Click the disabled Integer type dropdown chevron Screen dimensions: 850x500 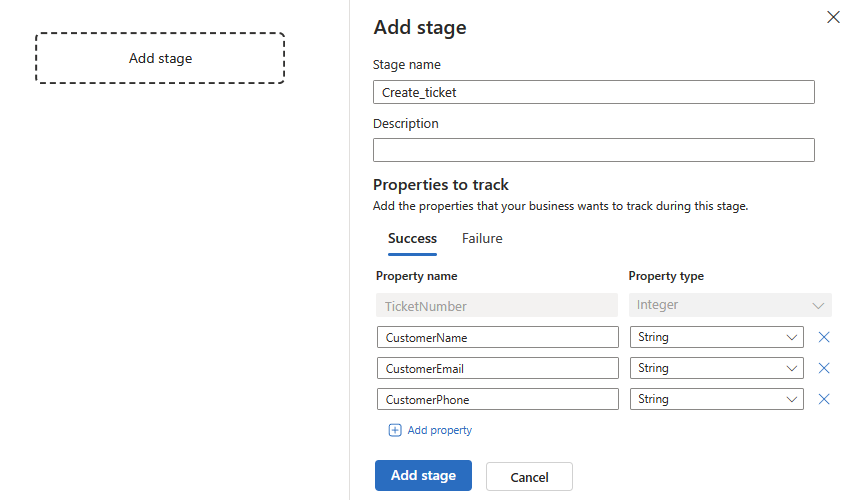(x=818, y=306)
